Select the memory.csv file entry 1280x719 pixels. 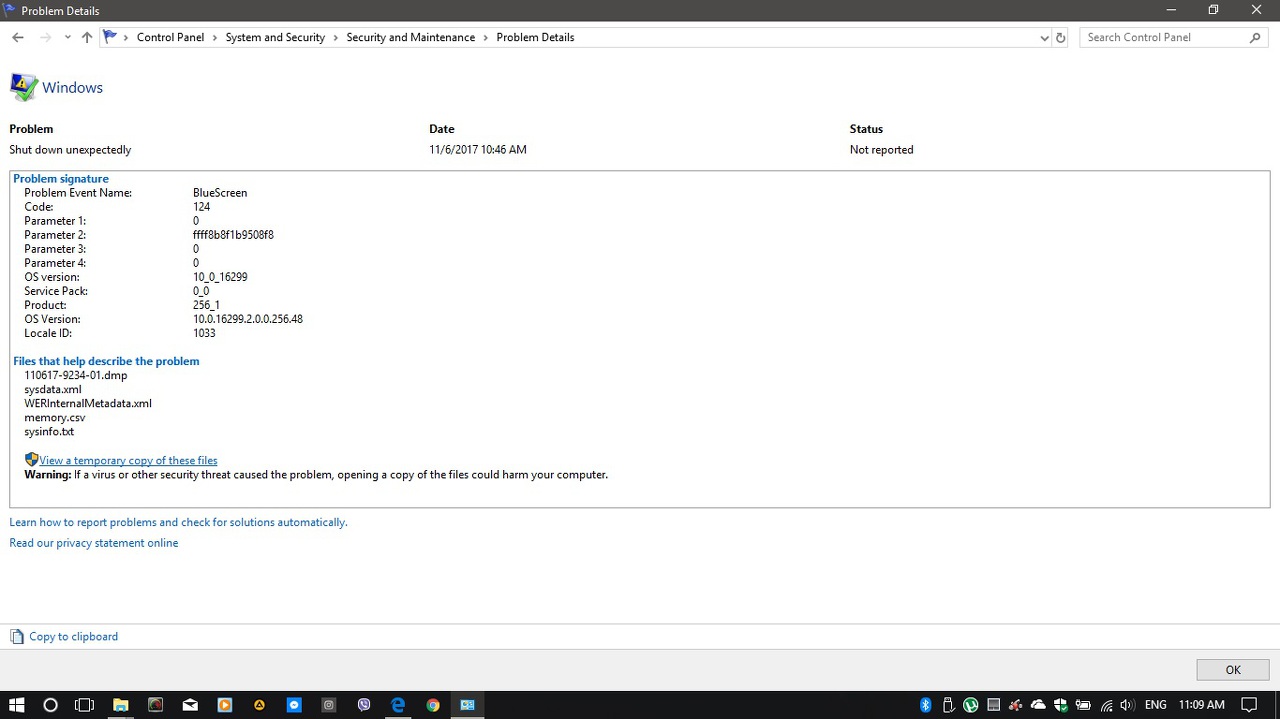55,418
